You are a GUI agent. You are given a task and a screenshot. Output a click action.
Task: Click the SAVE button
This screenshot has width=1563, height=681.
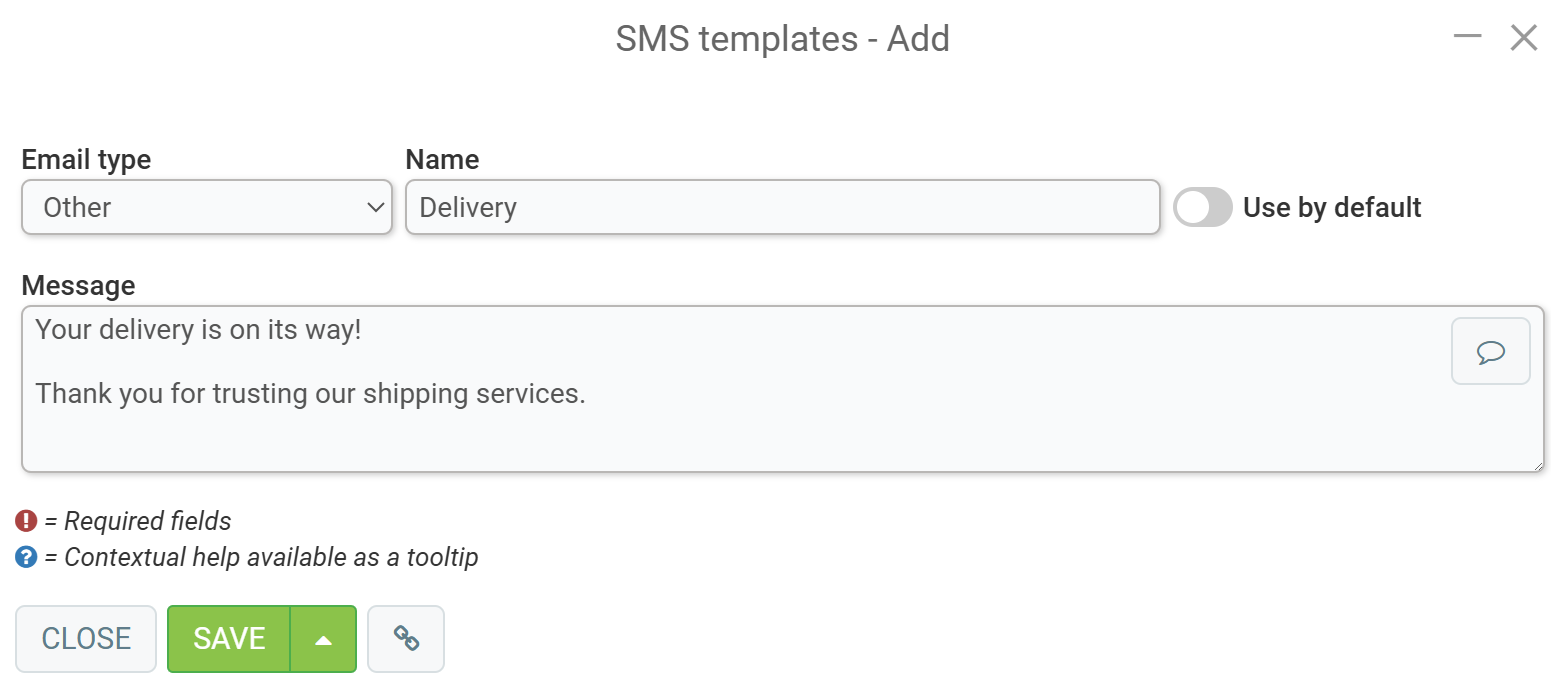pyautogui.click(x=229, y=639)
